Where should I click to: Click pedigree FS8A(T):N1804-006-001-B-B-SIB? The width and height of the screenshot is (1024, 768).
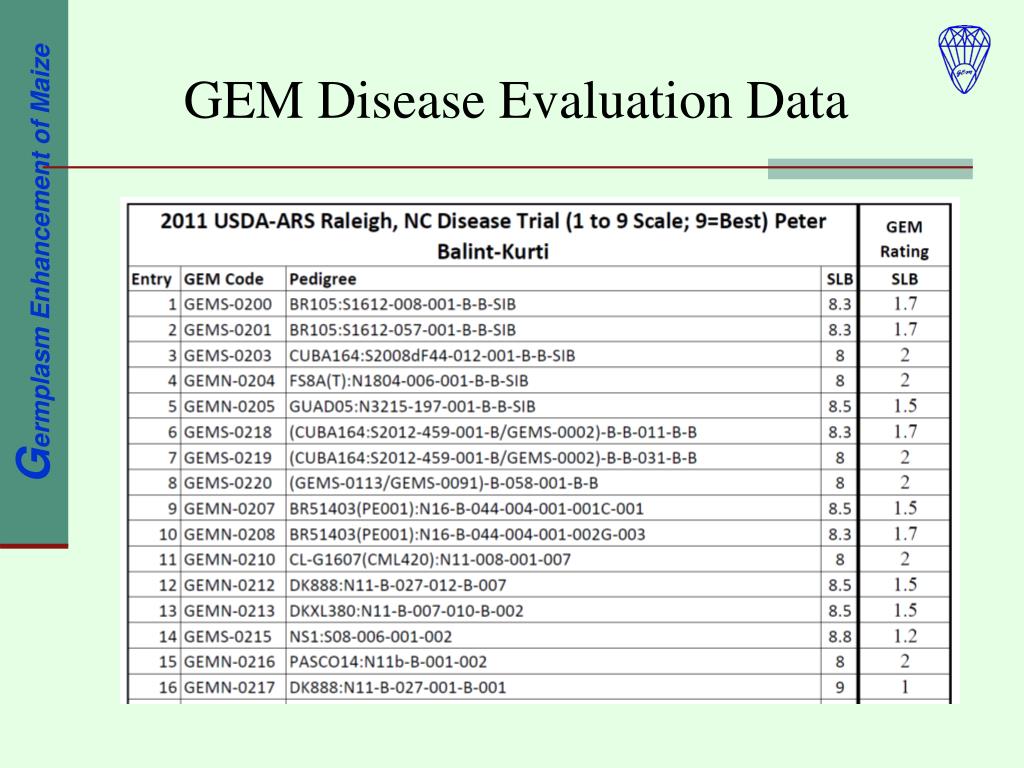409,381
